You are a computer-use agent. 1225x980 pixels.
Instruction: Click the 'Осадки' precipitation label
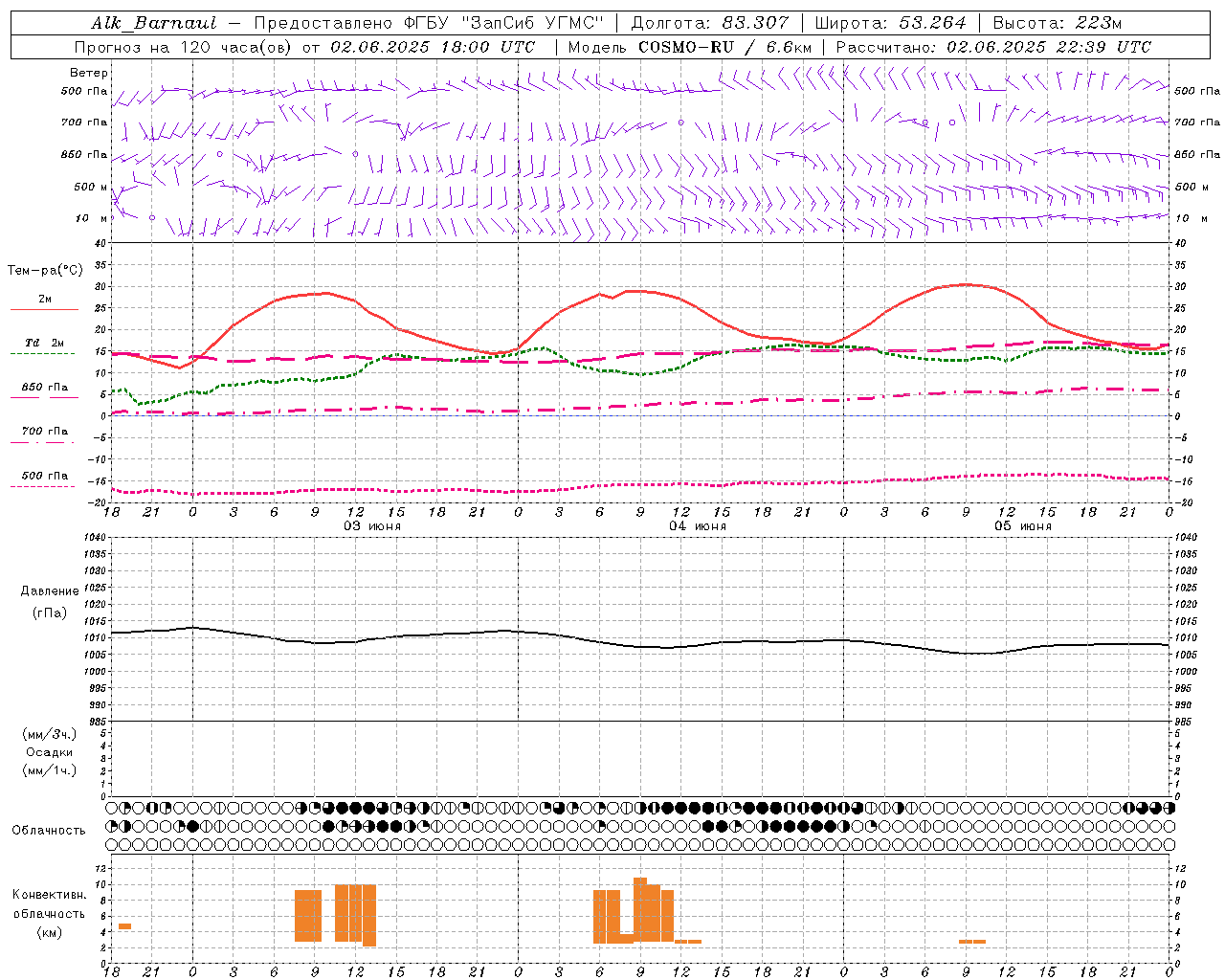coord(50,752)
